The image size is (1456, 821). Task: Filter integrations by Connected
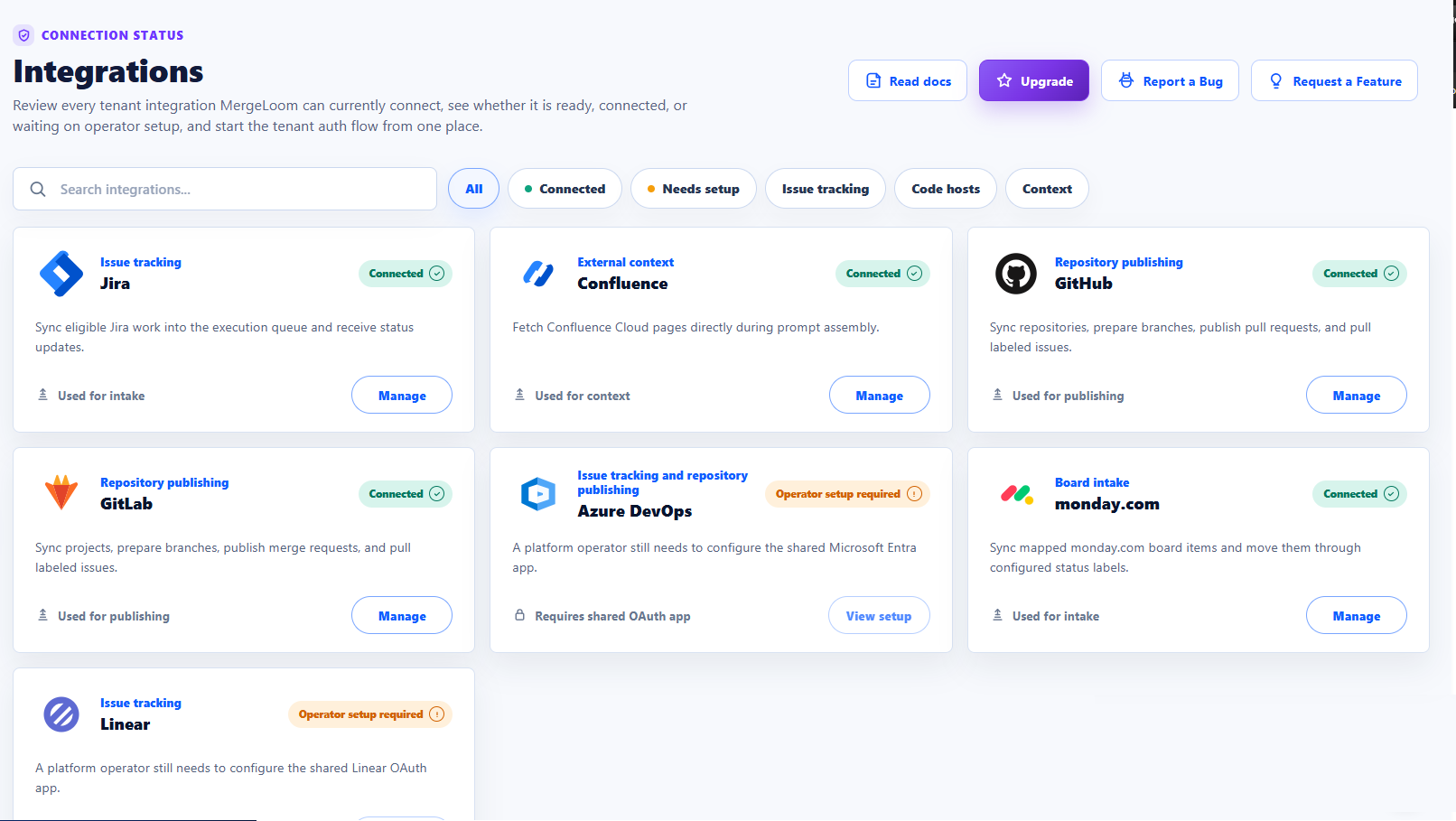point(565,189)
